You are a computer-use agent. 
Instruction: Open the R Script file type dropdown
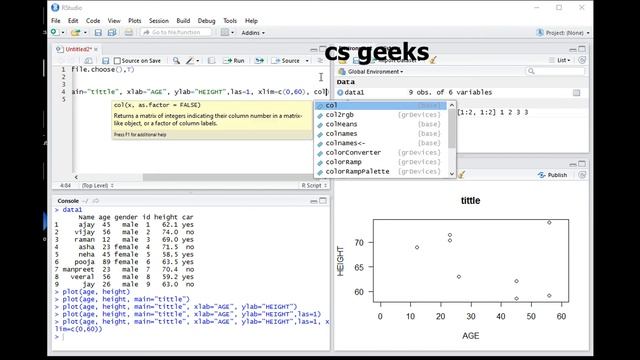(313, 185)
